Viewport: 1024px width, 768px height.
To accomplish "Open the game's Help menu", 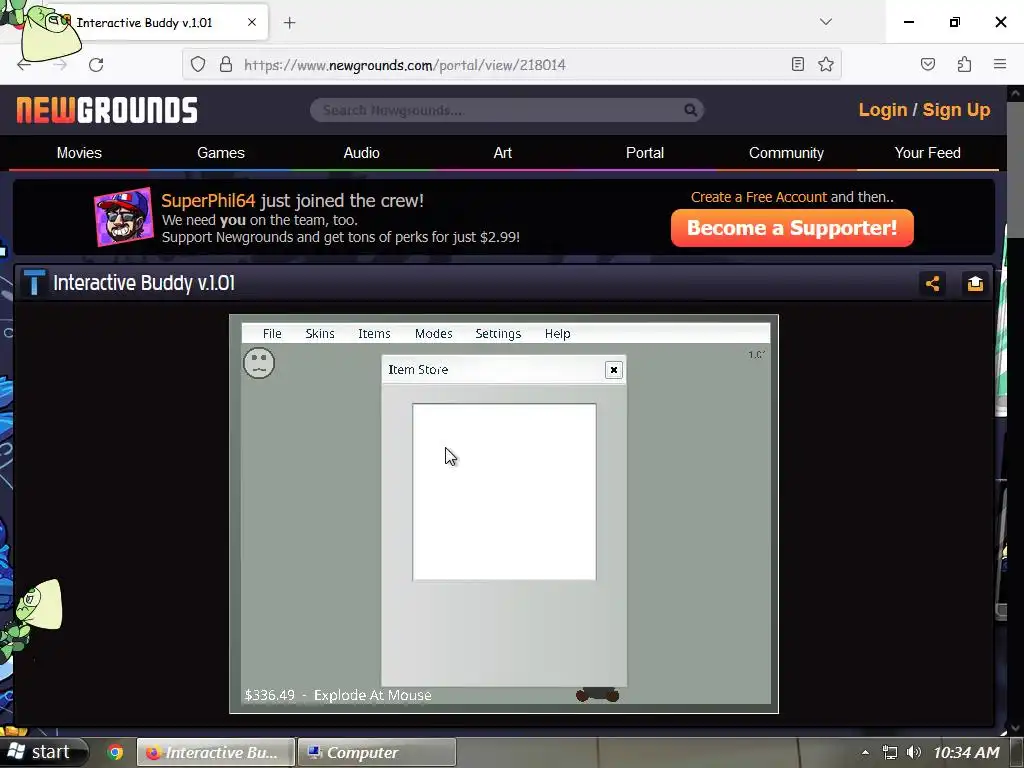I will click(558, 334).
